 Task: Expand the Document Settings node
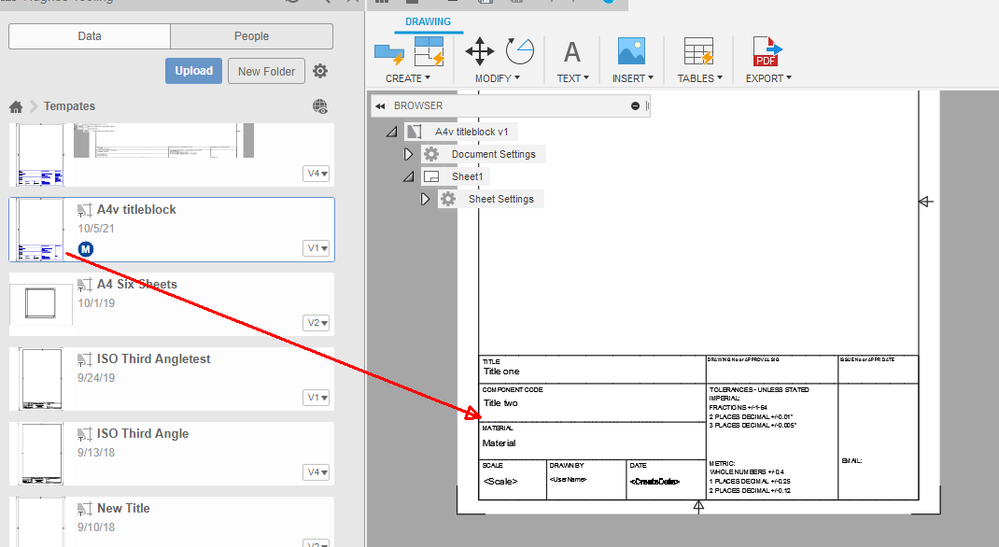point(408,154)
